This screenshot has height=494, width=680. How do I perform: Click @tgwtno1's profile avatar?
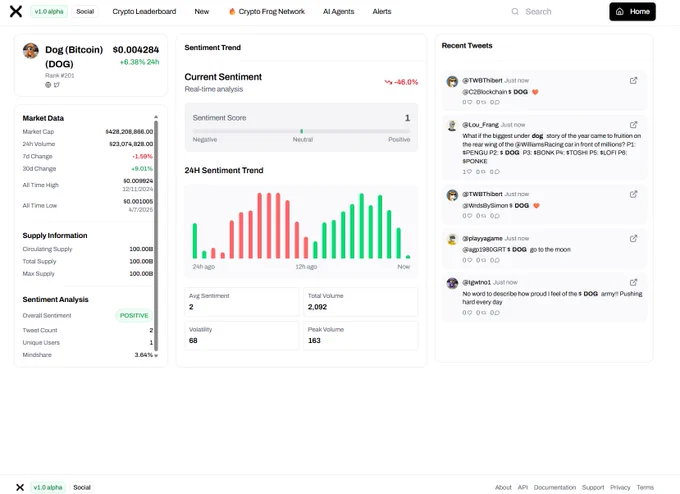452,283
